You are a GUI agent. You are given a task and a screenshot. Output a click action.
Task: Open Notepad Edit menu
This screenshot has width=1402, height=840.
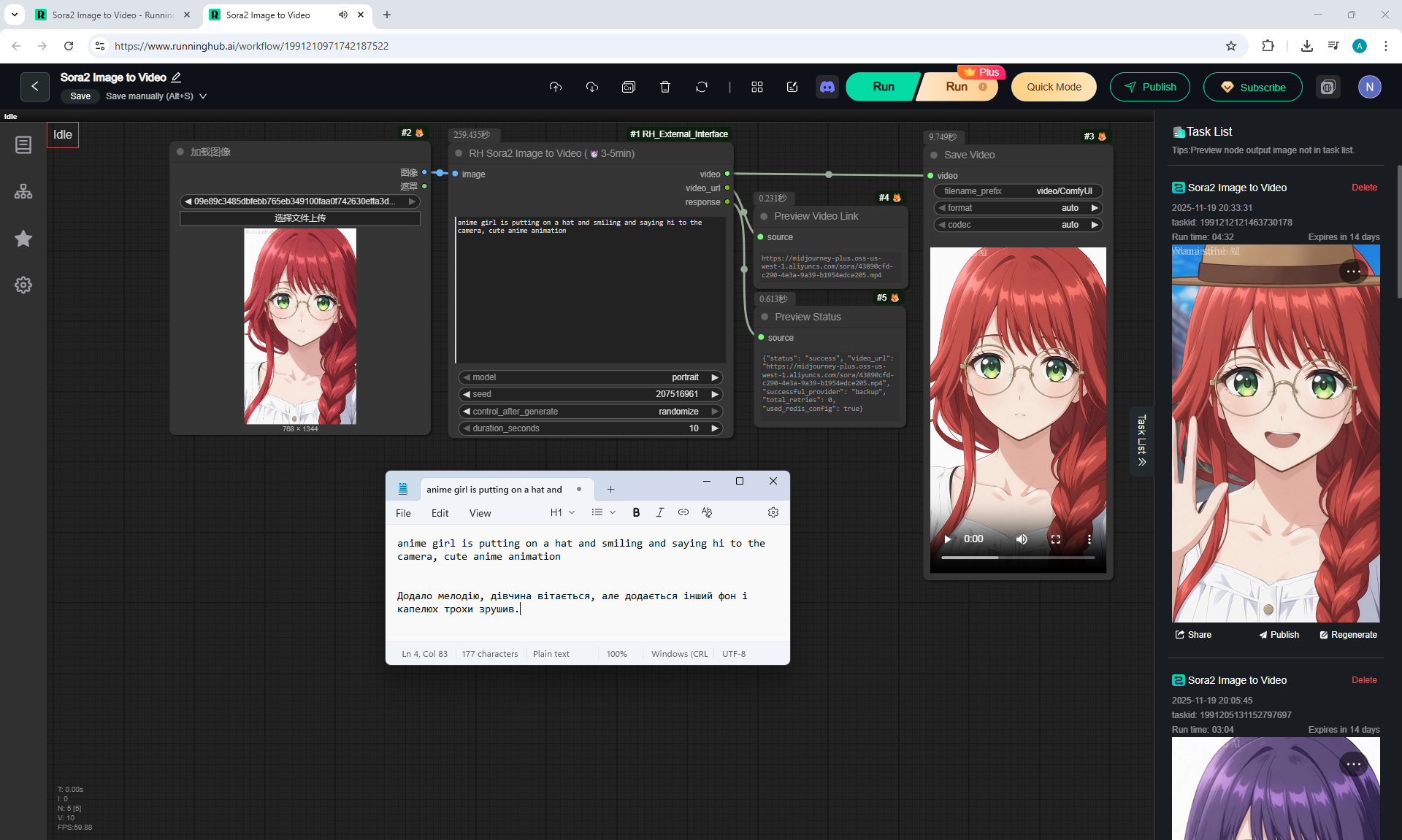click(440, 513)
